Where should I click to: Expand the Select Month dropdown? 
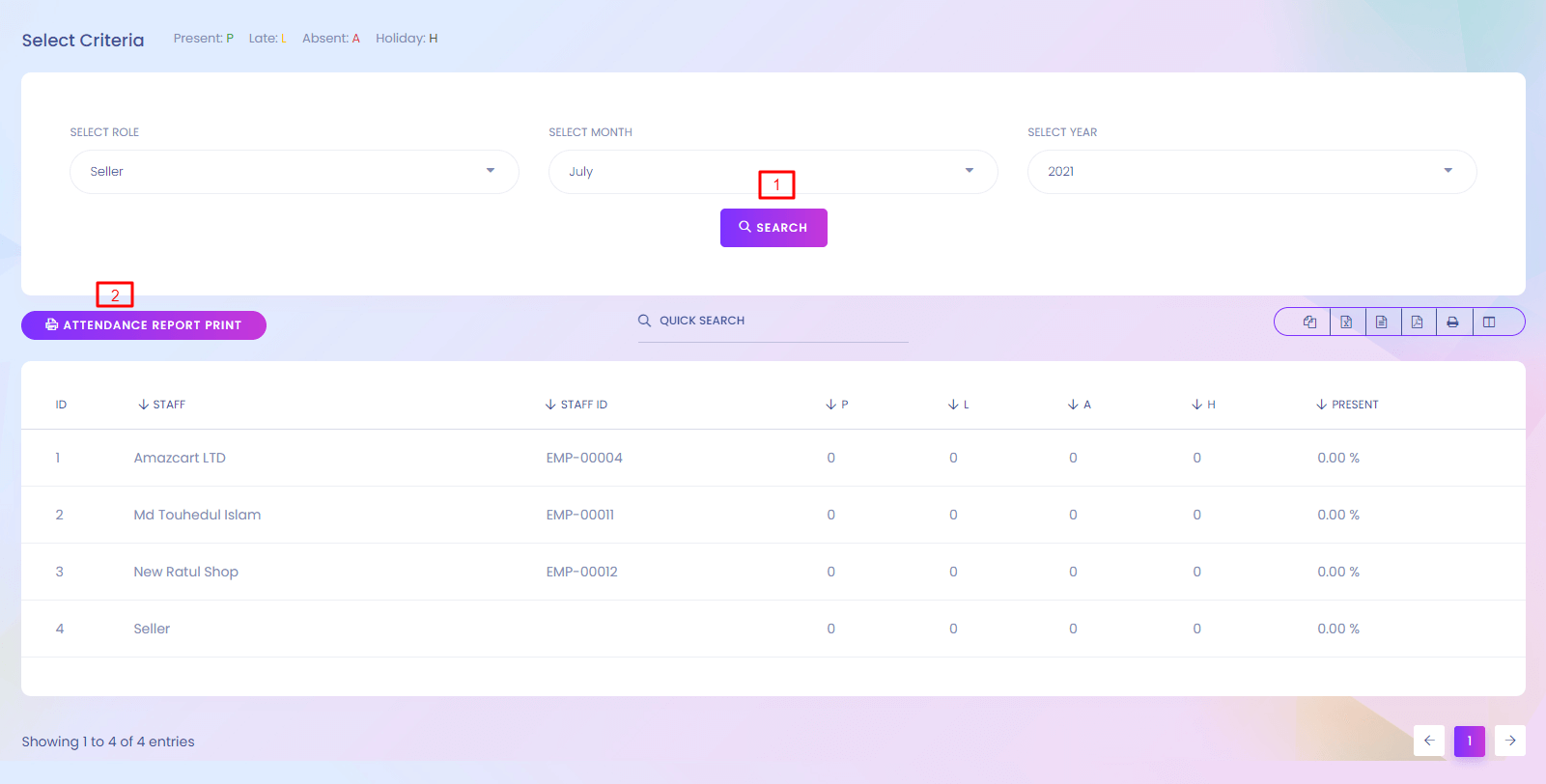pos(773,172)
